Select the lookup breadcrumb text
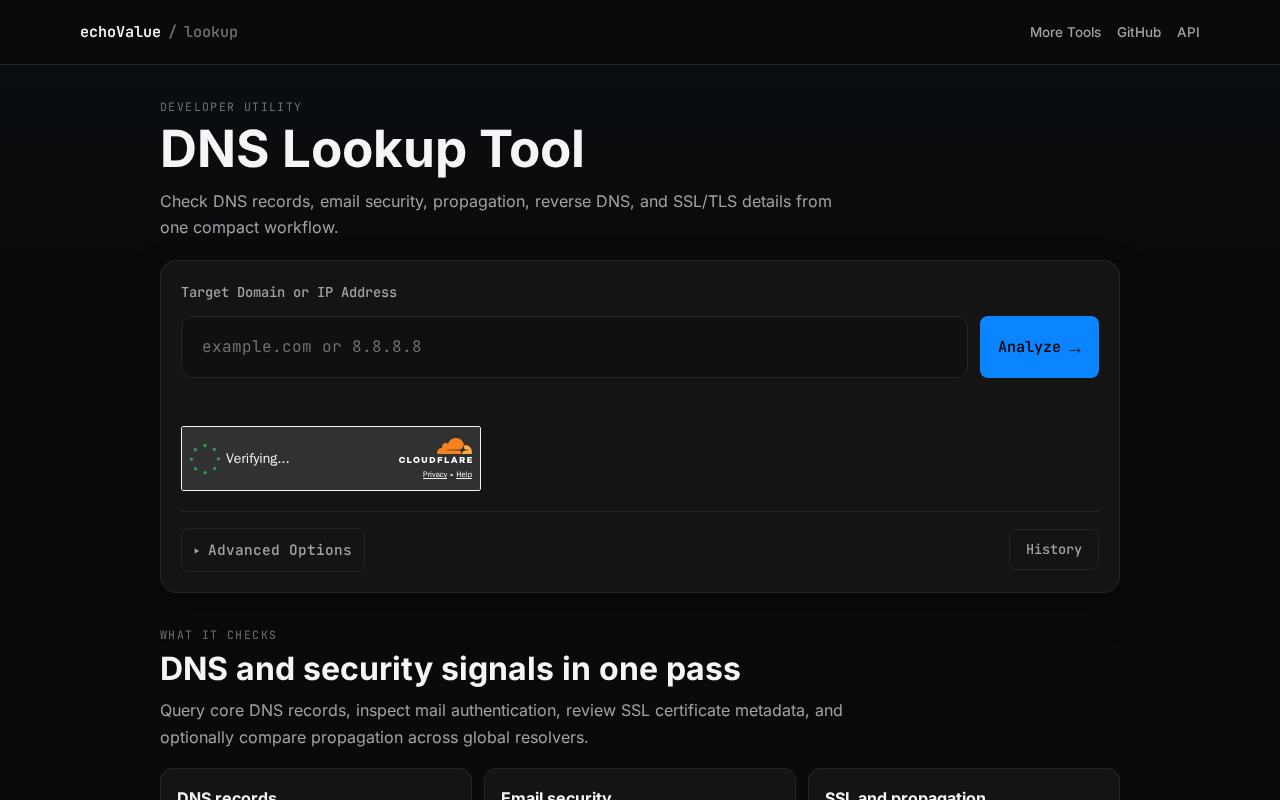The width and height of the screenshot is (1280, 800). click(x=211, y=32)
